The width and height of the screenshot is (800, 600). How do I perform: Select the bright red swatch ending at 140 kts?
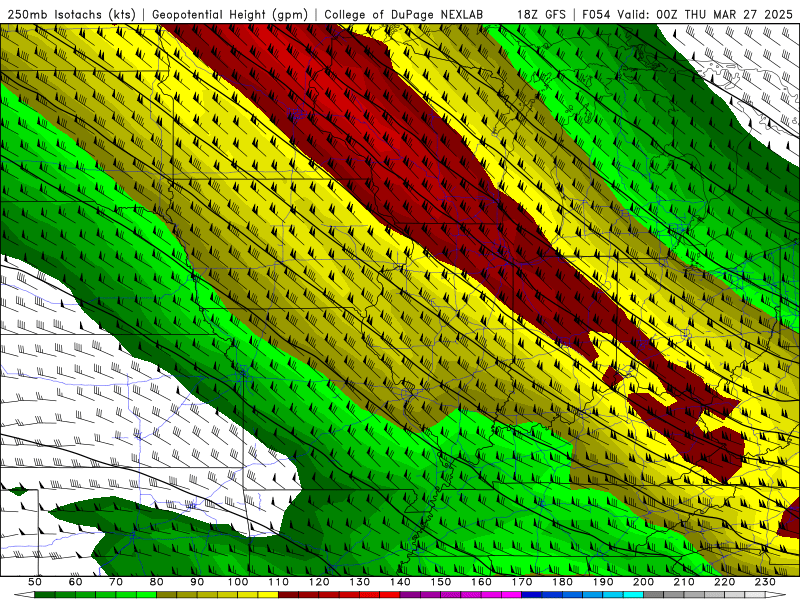point(390,594)
